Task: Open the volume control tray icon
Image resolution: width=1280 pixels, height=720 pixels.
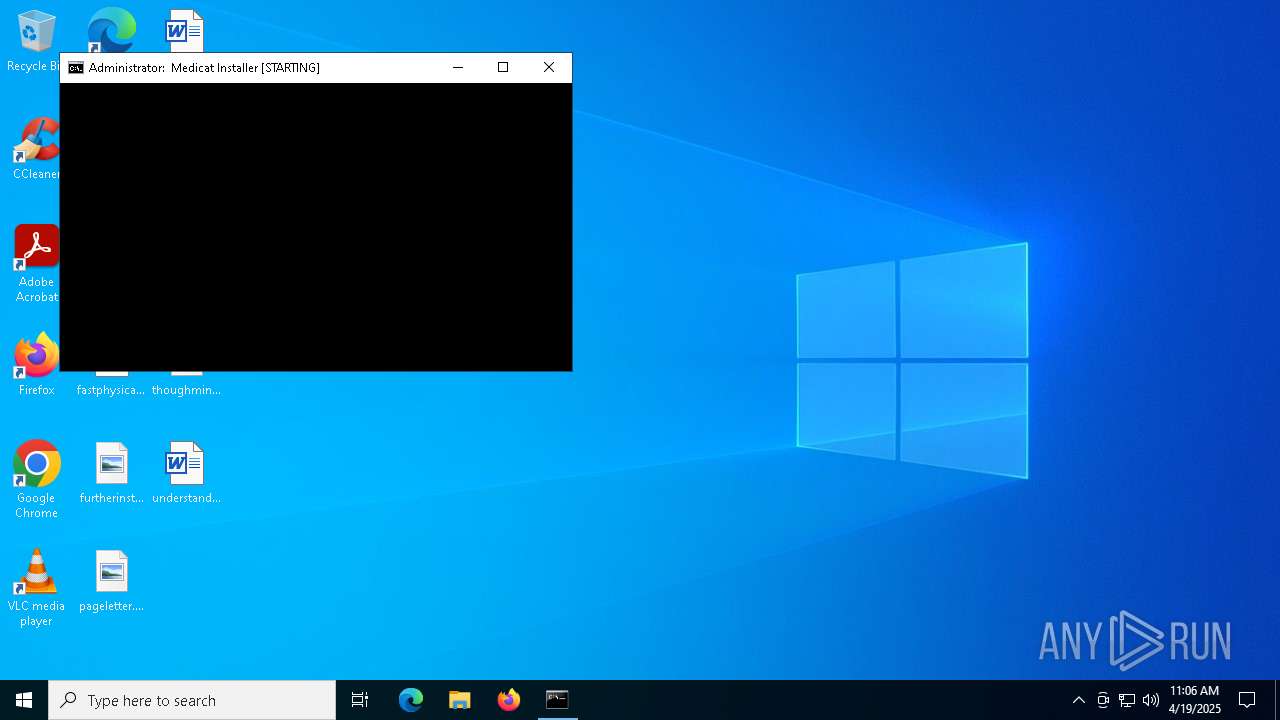Action: [1151, 700]
